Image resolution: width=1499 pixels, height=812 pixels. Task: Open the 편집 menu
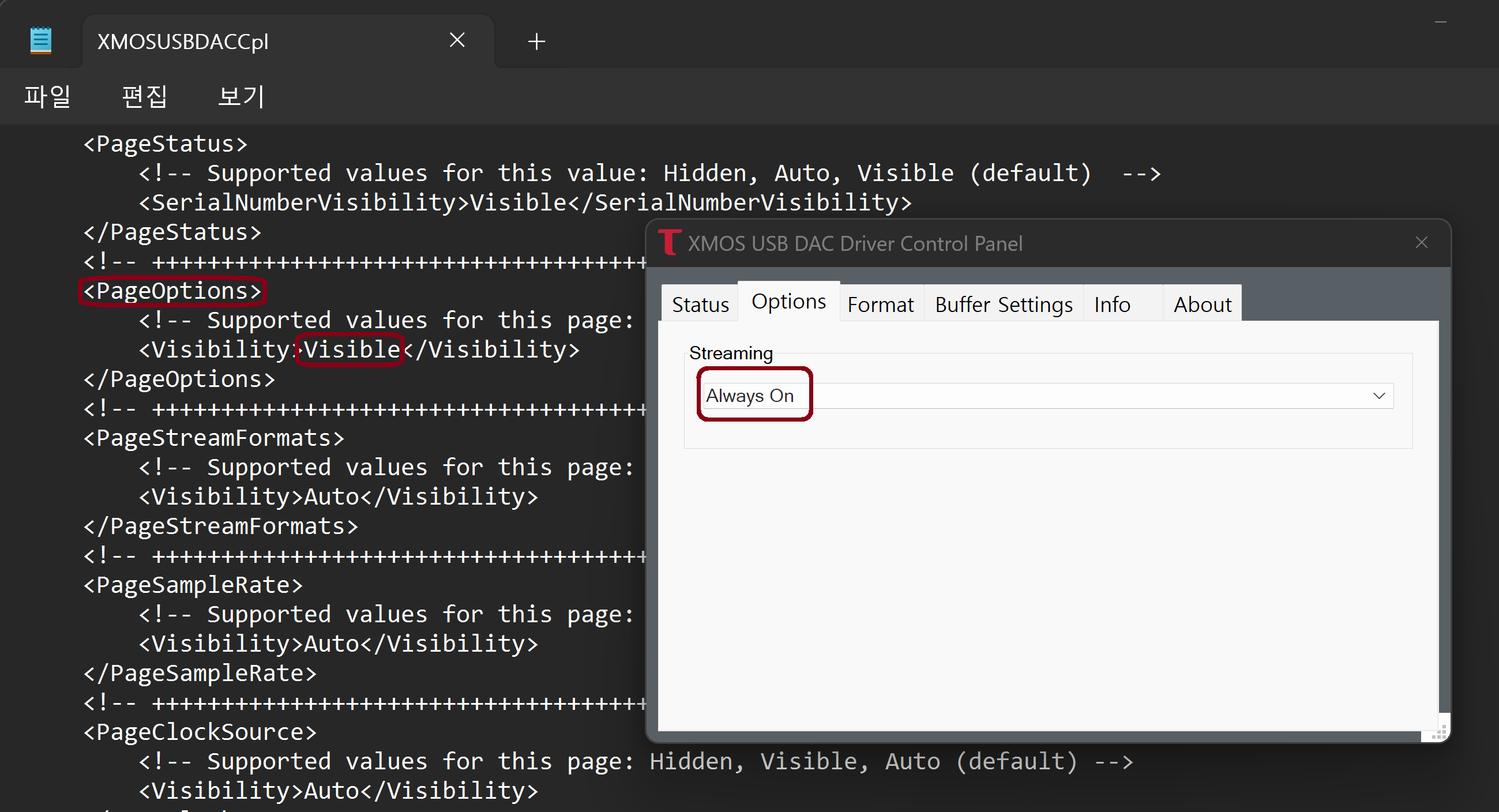144,96
